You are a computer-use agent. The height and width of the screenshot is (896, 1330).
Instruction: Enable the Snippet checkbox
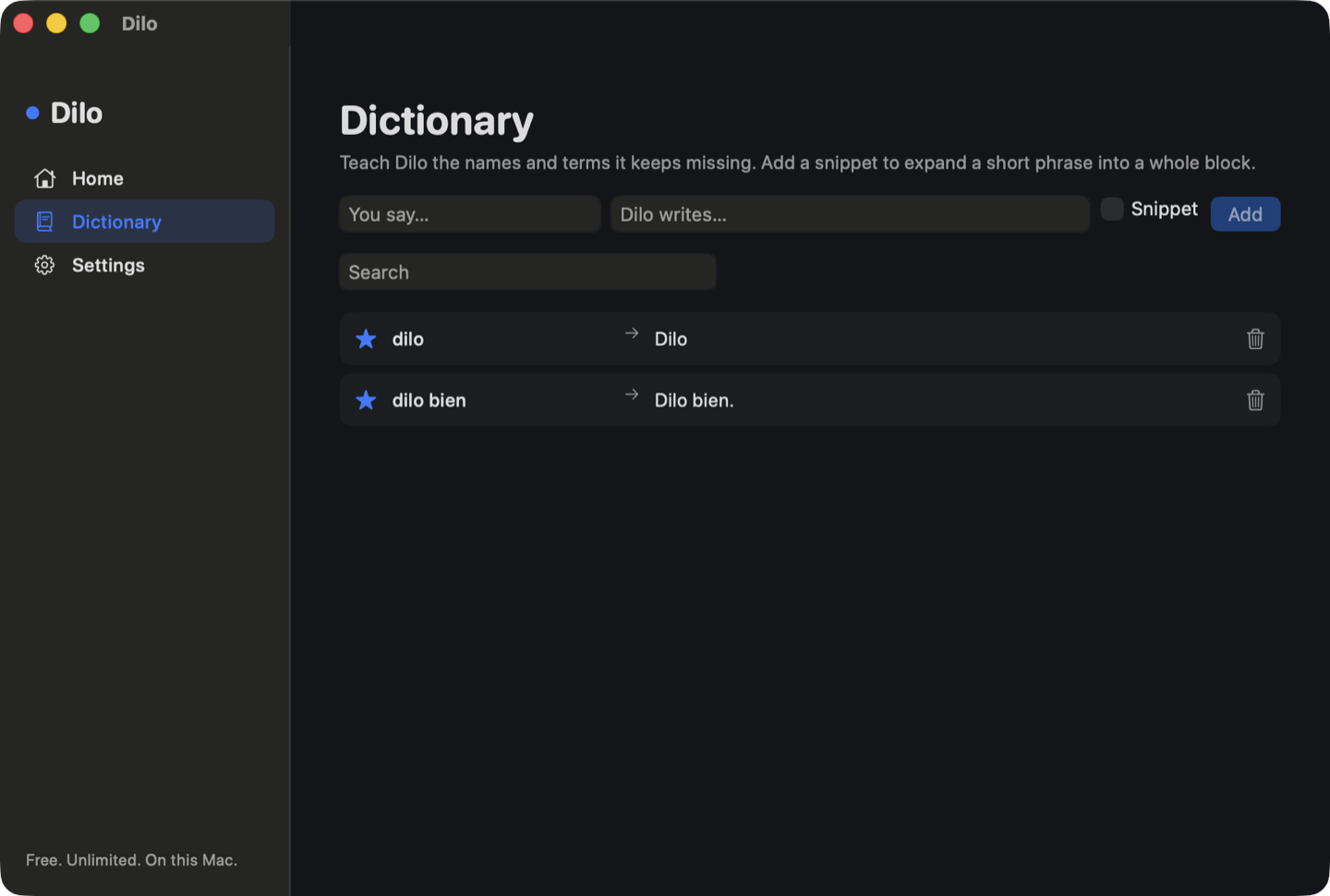click(x=1112, y=209)
